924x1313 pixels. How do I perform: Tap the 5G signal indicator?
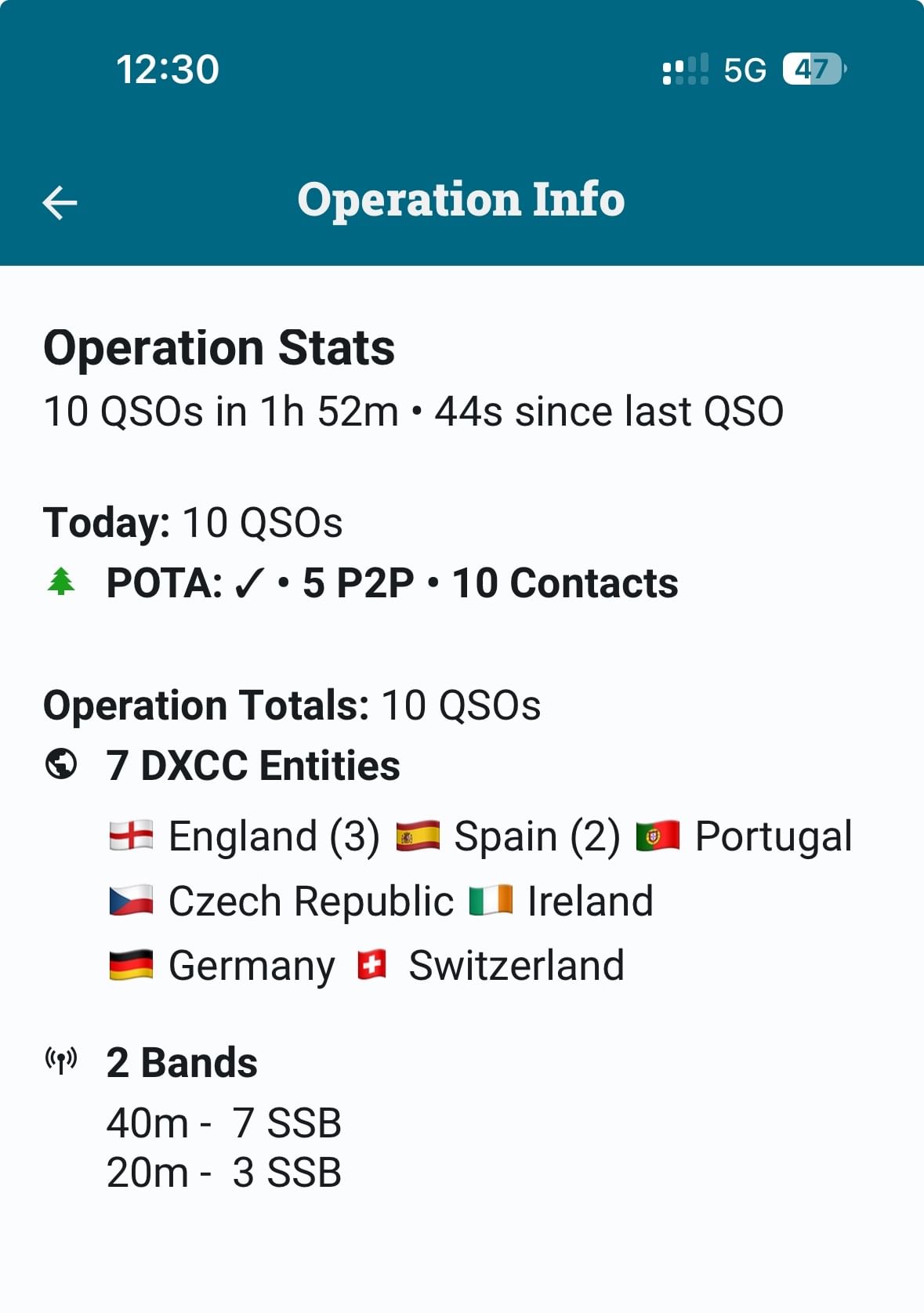745,70
